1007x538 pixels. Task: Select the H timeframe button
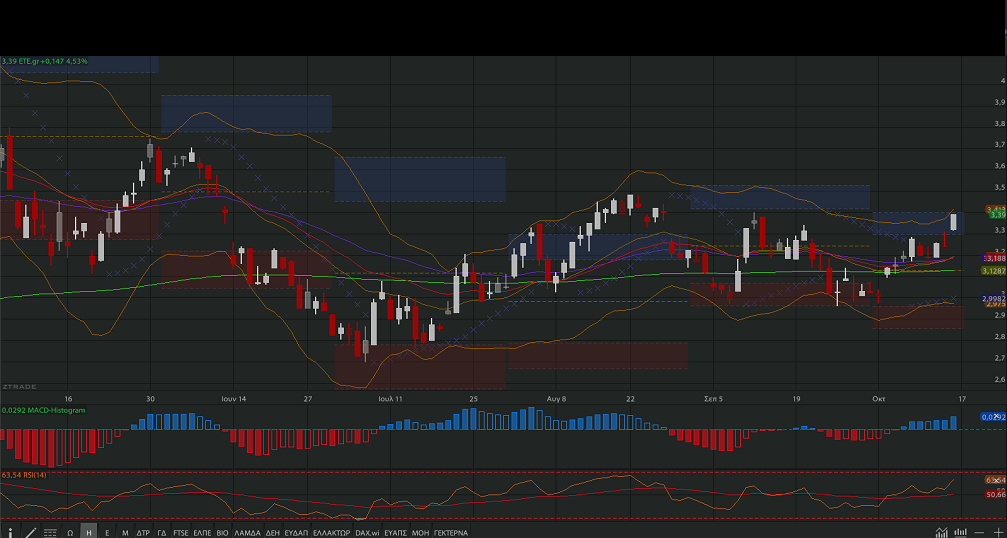click(x=89, y=532)
